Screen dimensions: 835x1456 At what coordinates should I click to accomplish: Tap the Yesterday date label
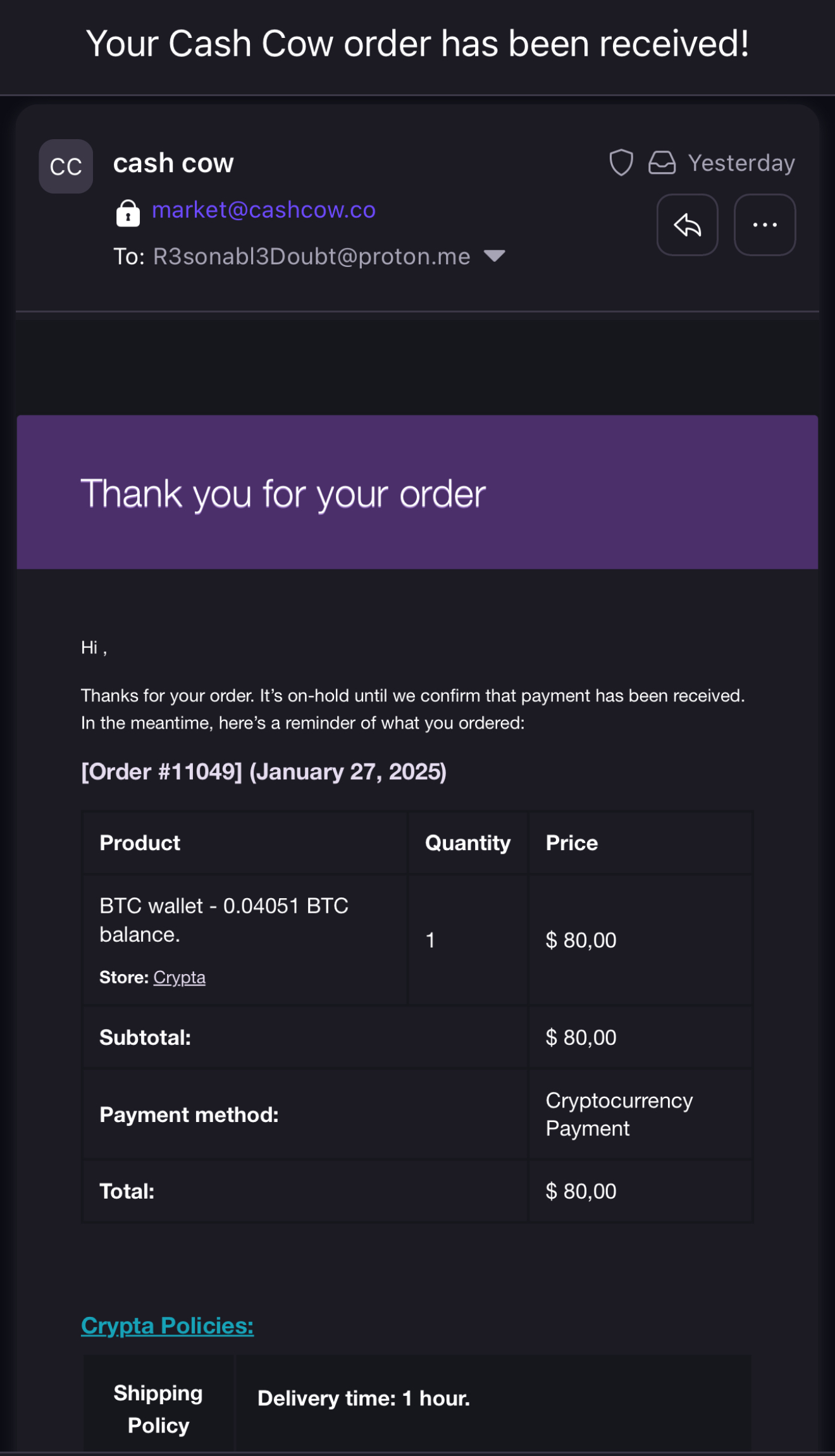pyautogui.click(x=741, y=163)
